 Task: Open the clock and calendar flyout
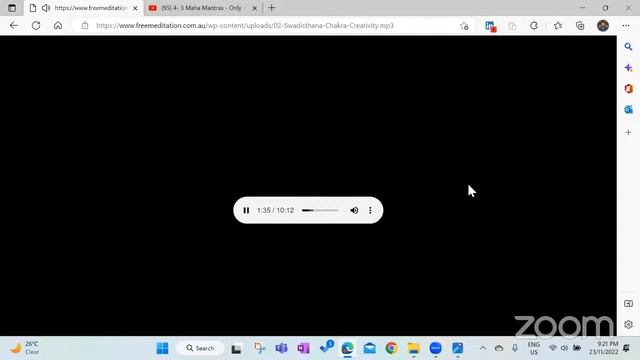tap(603, 348)
